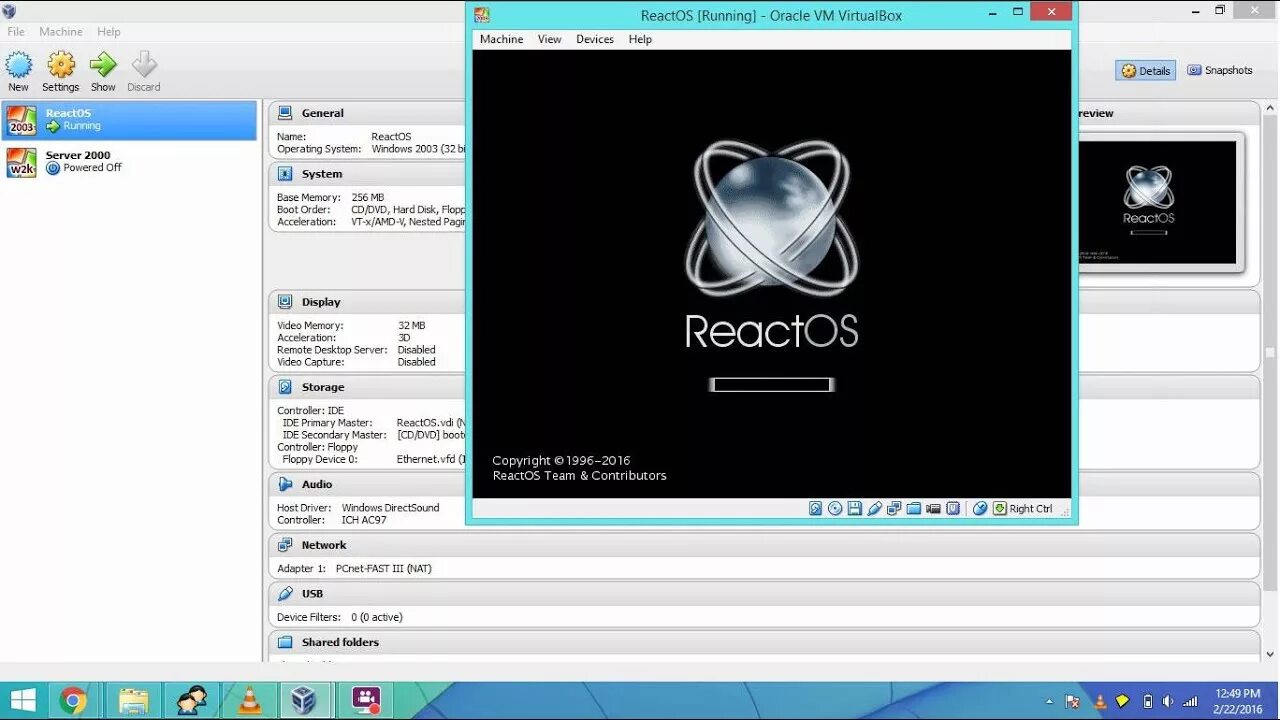Click the Display section monitor icon
Image resolution: width=1280 pixels, height=720 pixels.
click(x=285, y=302)
